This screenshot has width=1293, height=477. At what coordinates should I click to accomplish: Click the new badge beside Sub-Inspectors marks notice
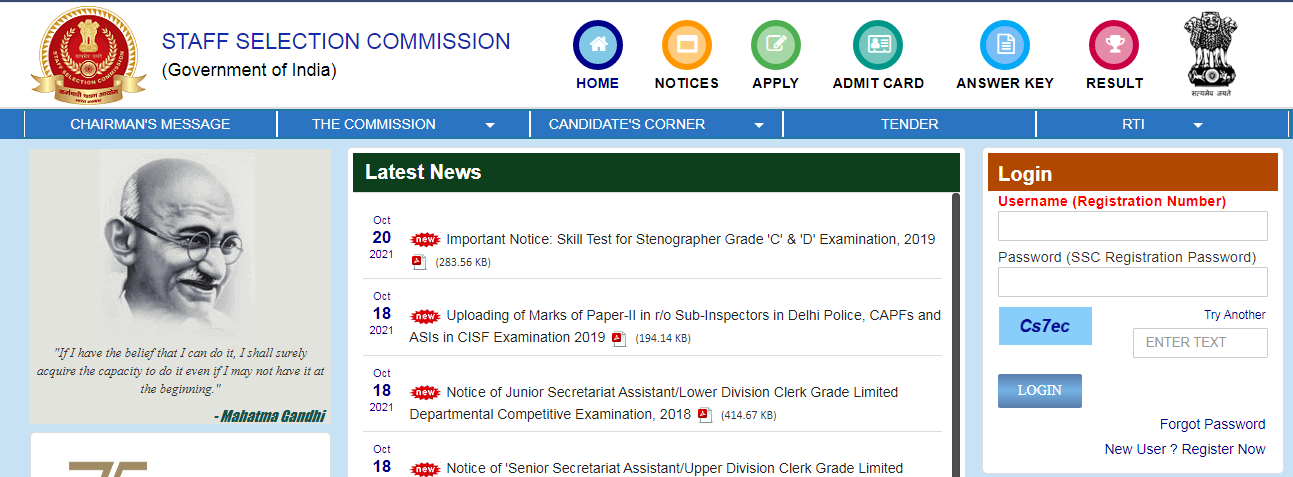pyautogui.click(x=425, y=316)
